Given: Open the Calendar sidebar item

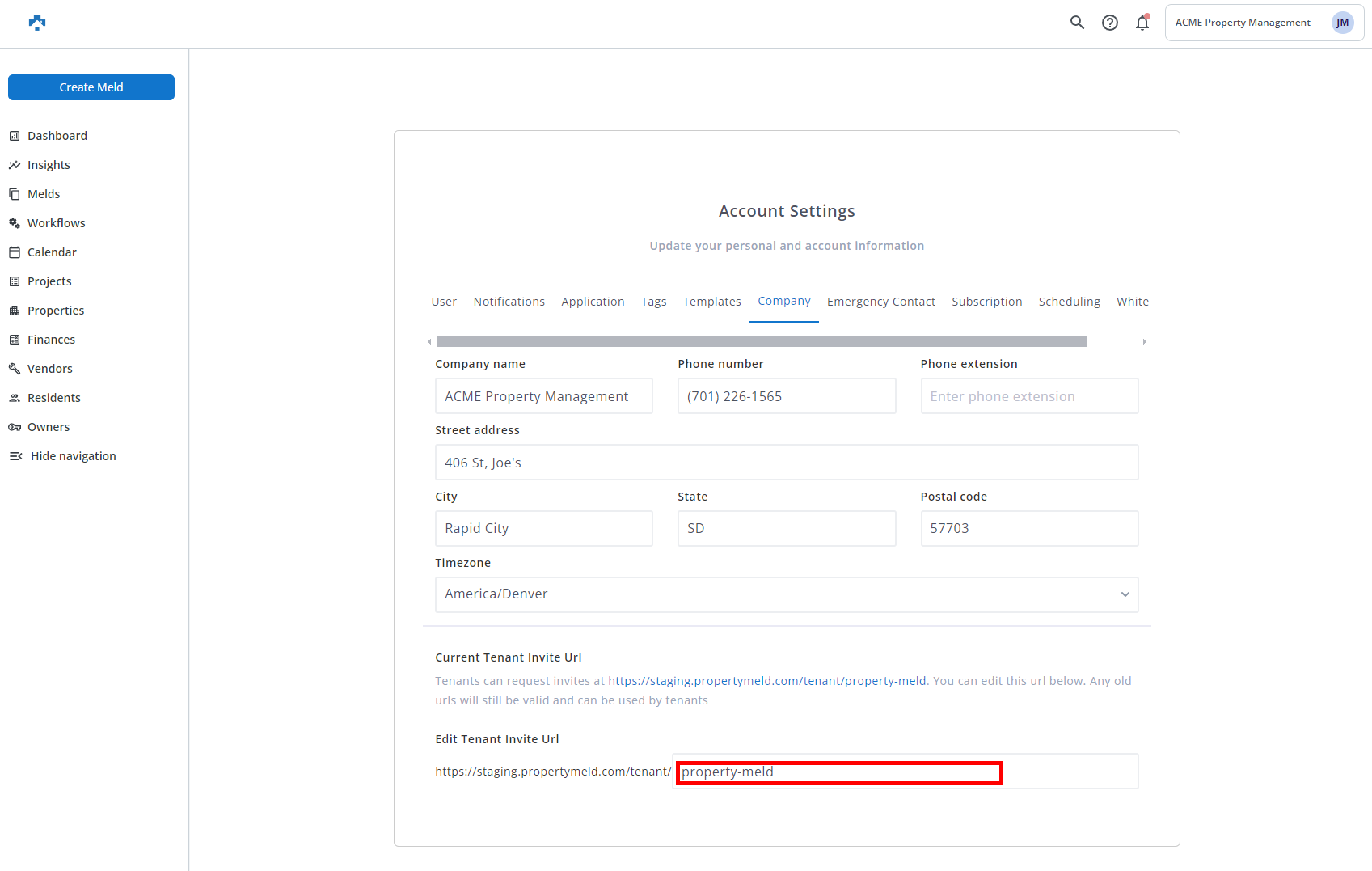Looking at the screenshot, I should (x=52, y=252).
